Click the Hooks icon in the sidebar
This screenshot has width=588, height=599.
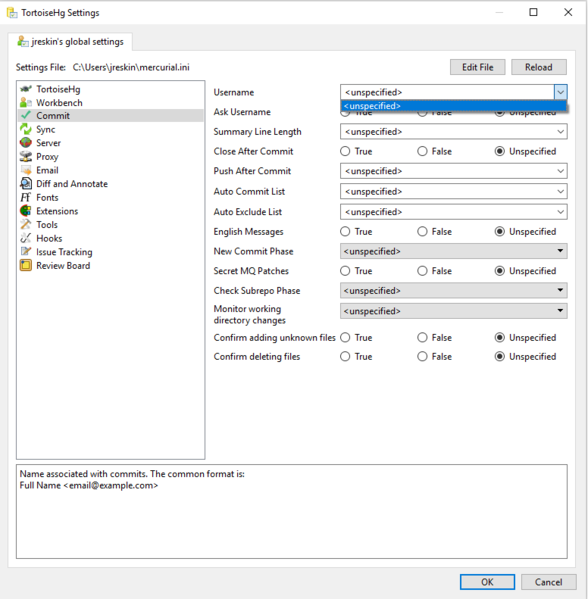[x=26, y=238]
